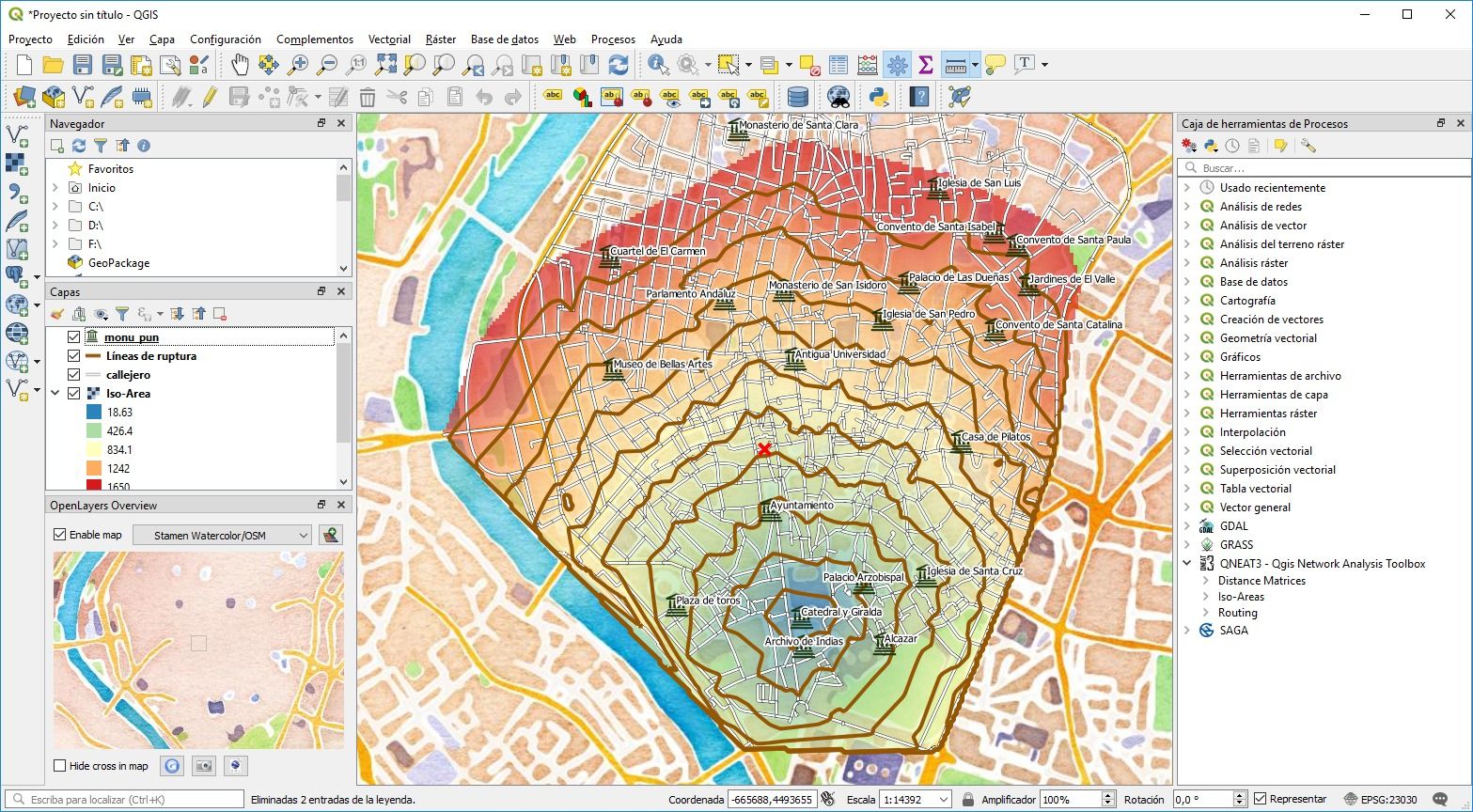Open the Procesos menu
Viewport: 1473px width, 812px height.
click(612, 39)
